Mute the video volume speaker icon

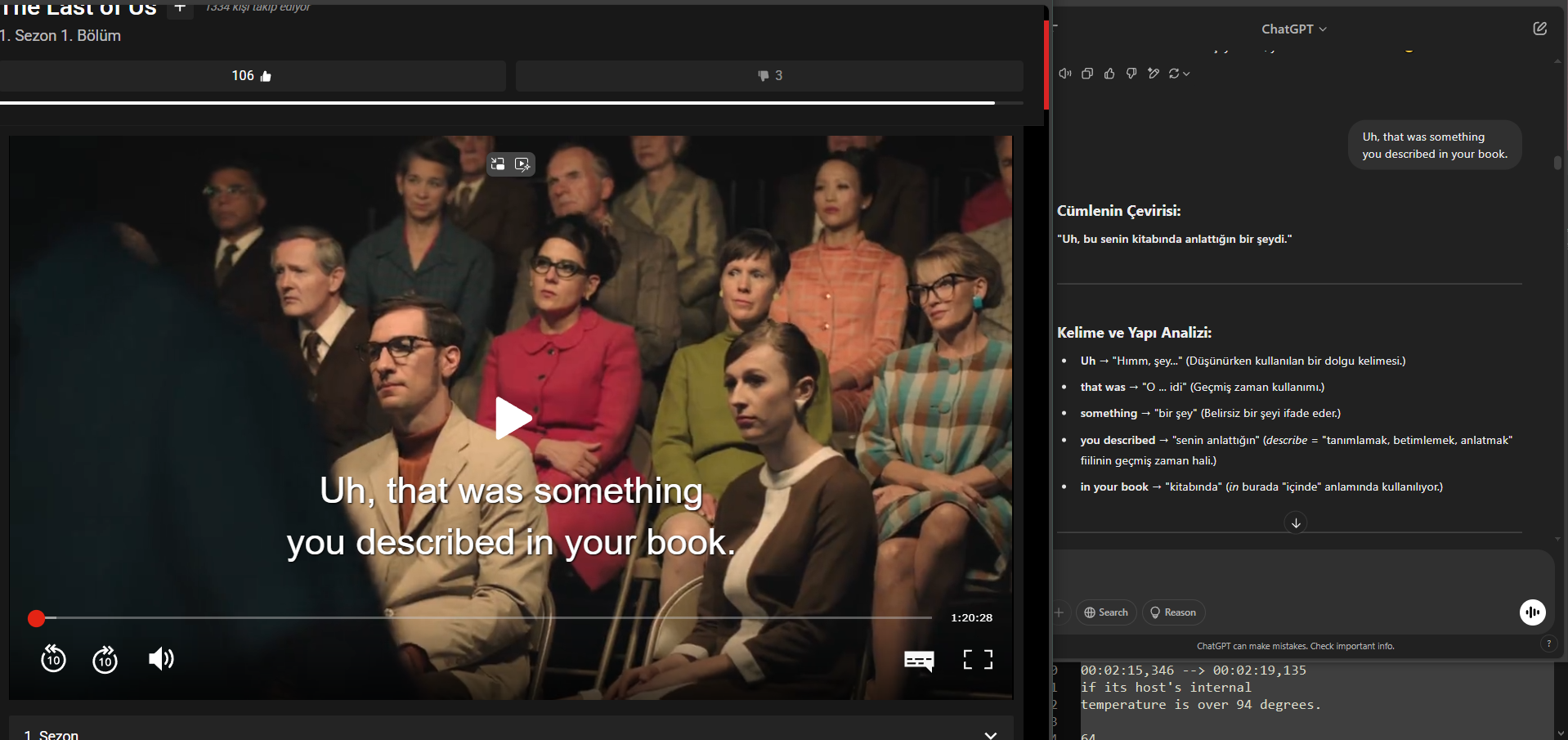(161, 659)
